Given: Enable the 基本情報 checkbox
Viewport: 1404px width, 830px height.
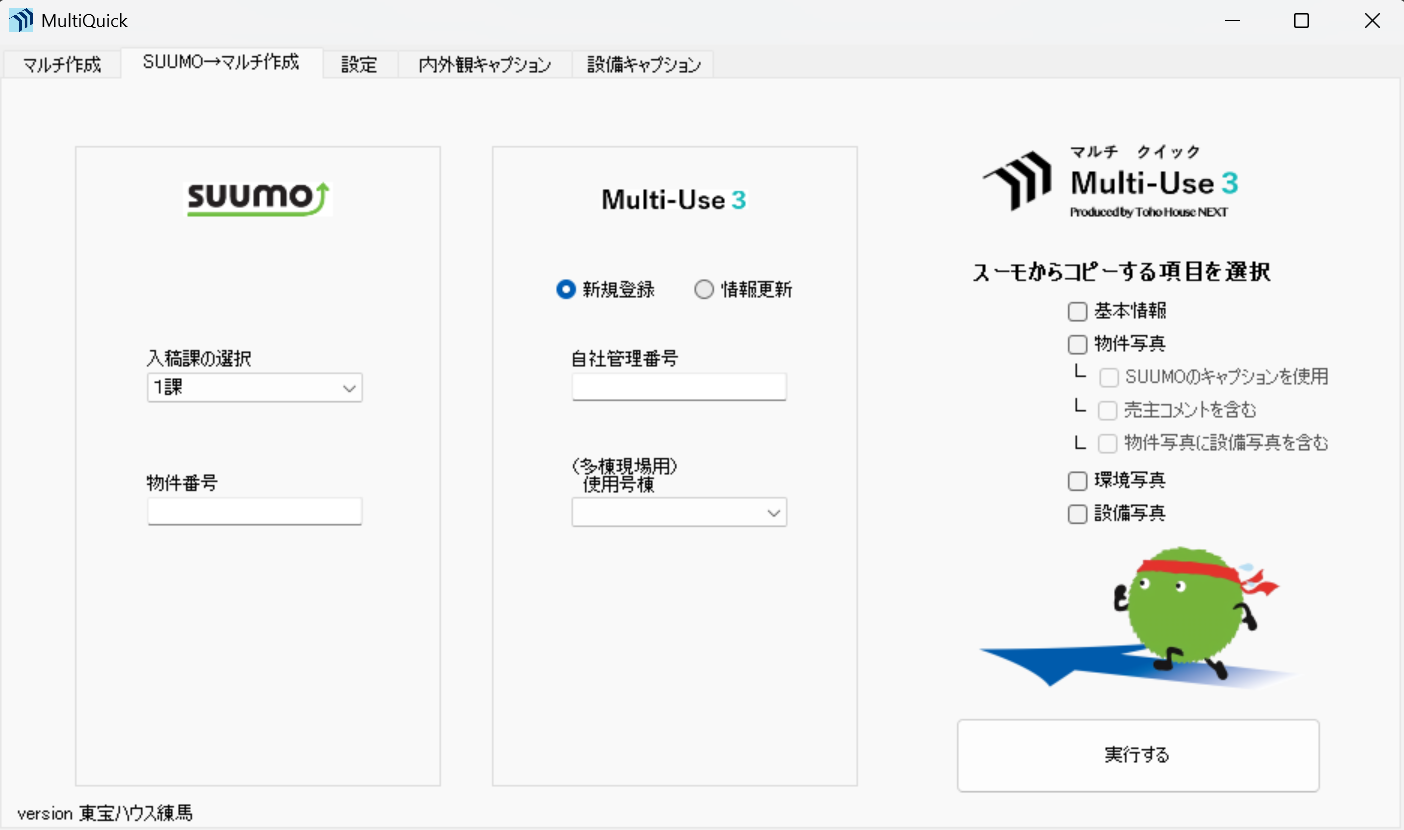Looking at the screenshot, I should tap(1077, 311).
